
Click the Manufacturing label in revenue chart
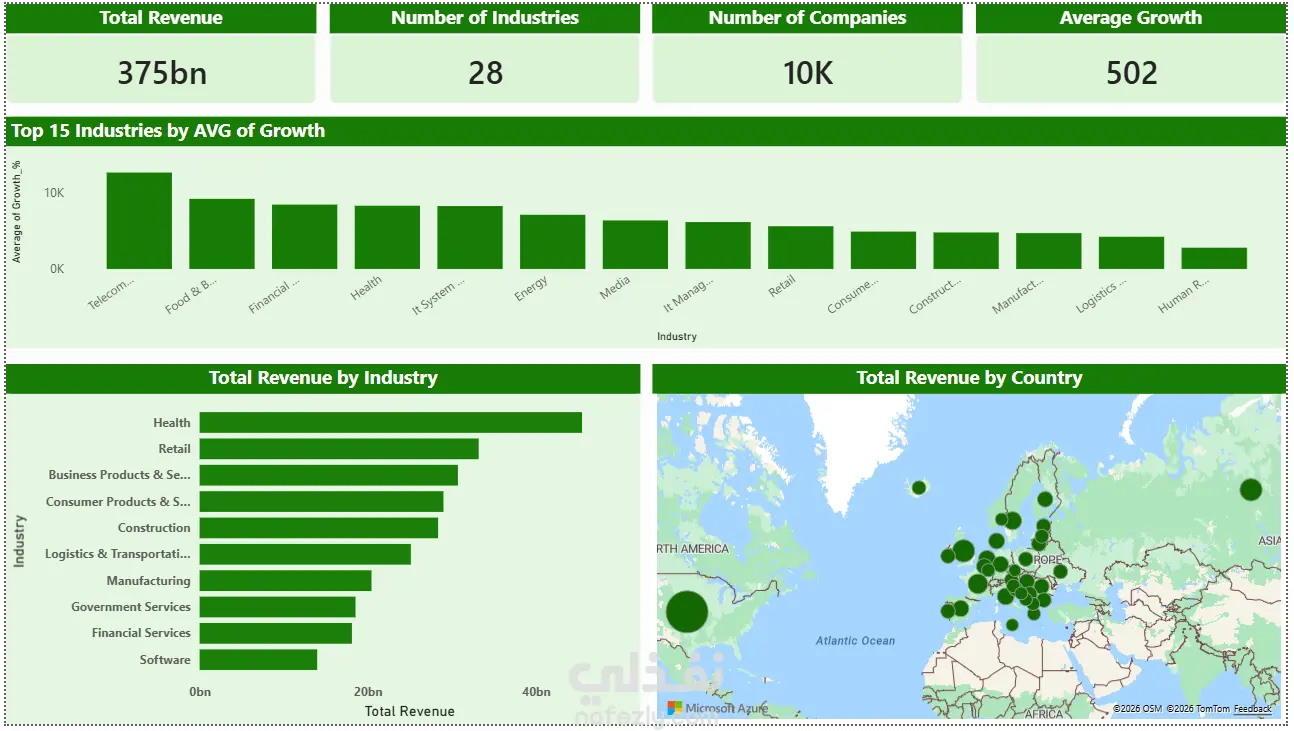pyautogui.click(x=149, y=581)
